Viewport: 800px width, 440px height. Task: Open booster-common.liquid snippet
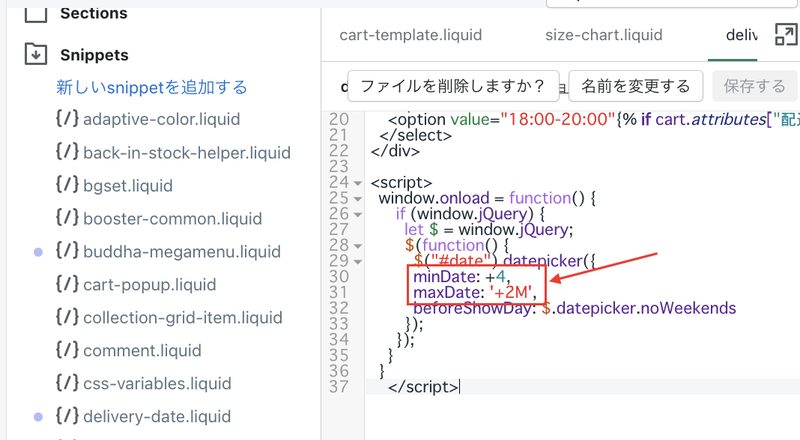coord(172,218)
